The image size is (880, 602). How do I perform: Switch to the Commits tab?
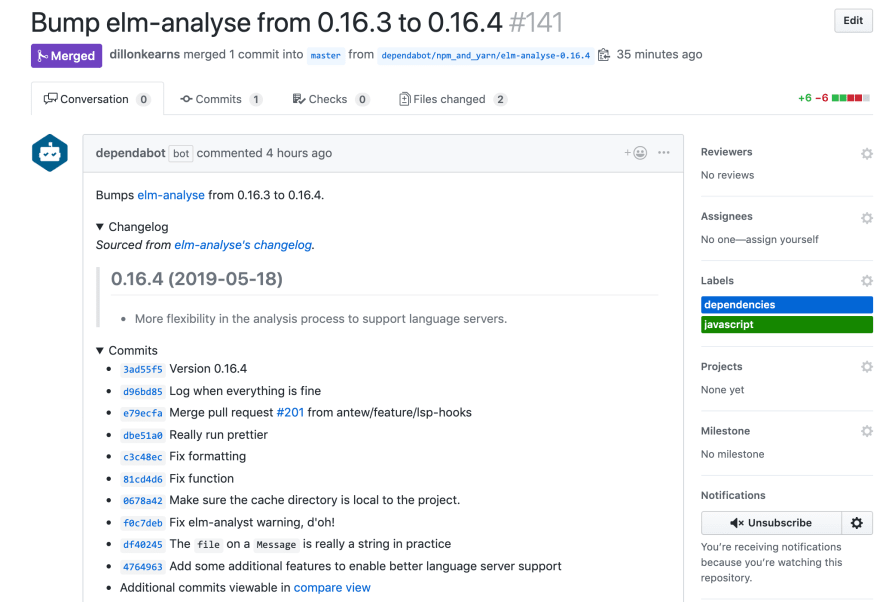[x=221, y=99]
